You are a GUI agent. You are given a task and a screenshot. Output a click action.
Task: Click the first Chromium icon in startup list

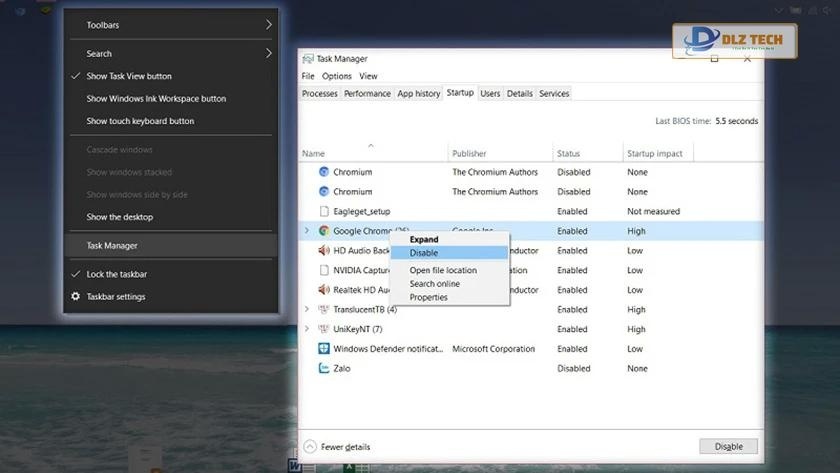[323, 172]
